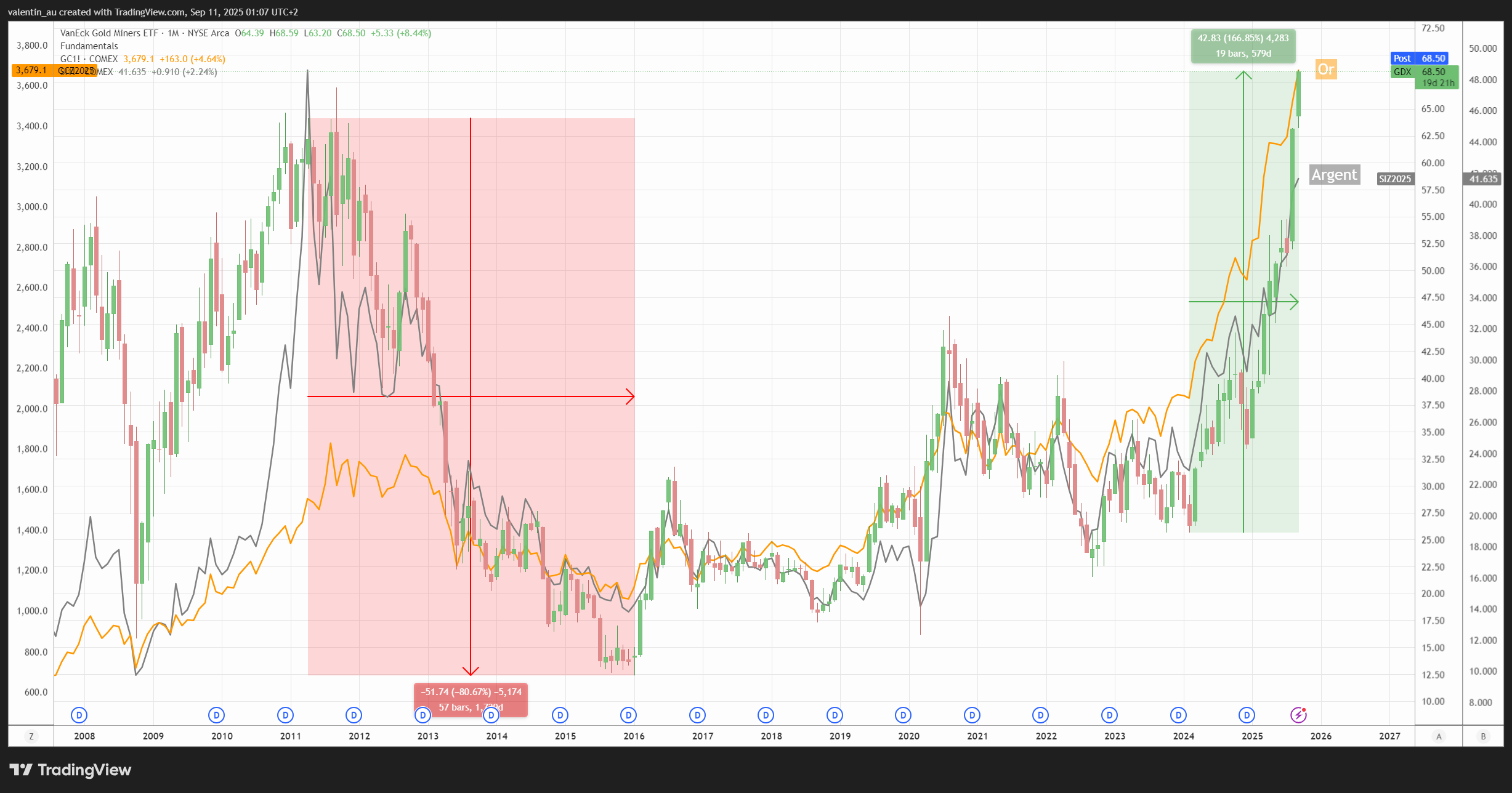1512x793 pixels.
Task: Toggle the Z timezone button
Action: [31, 736]
